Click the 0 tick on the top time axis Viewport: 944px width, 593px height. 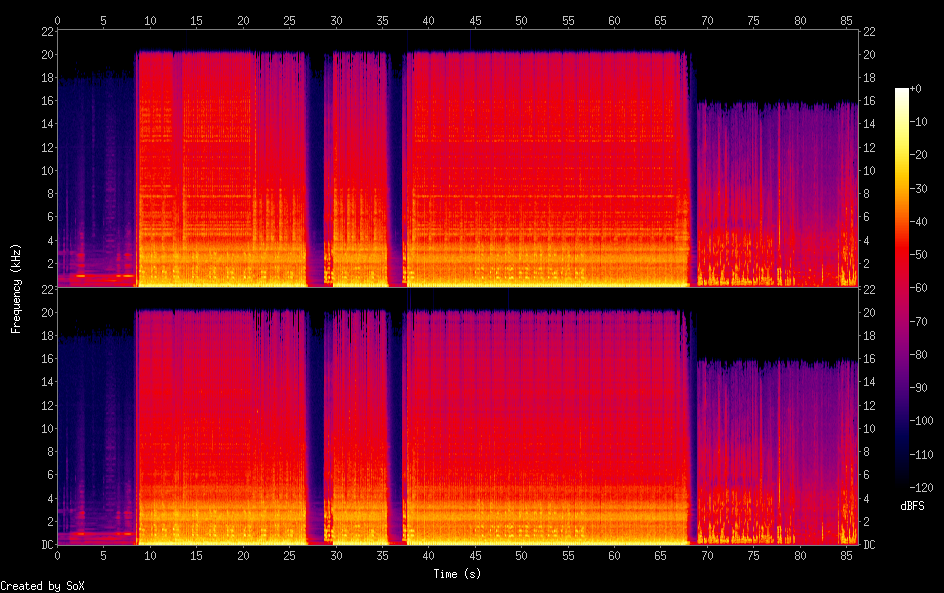coord(57,20)
